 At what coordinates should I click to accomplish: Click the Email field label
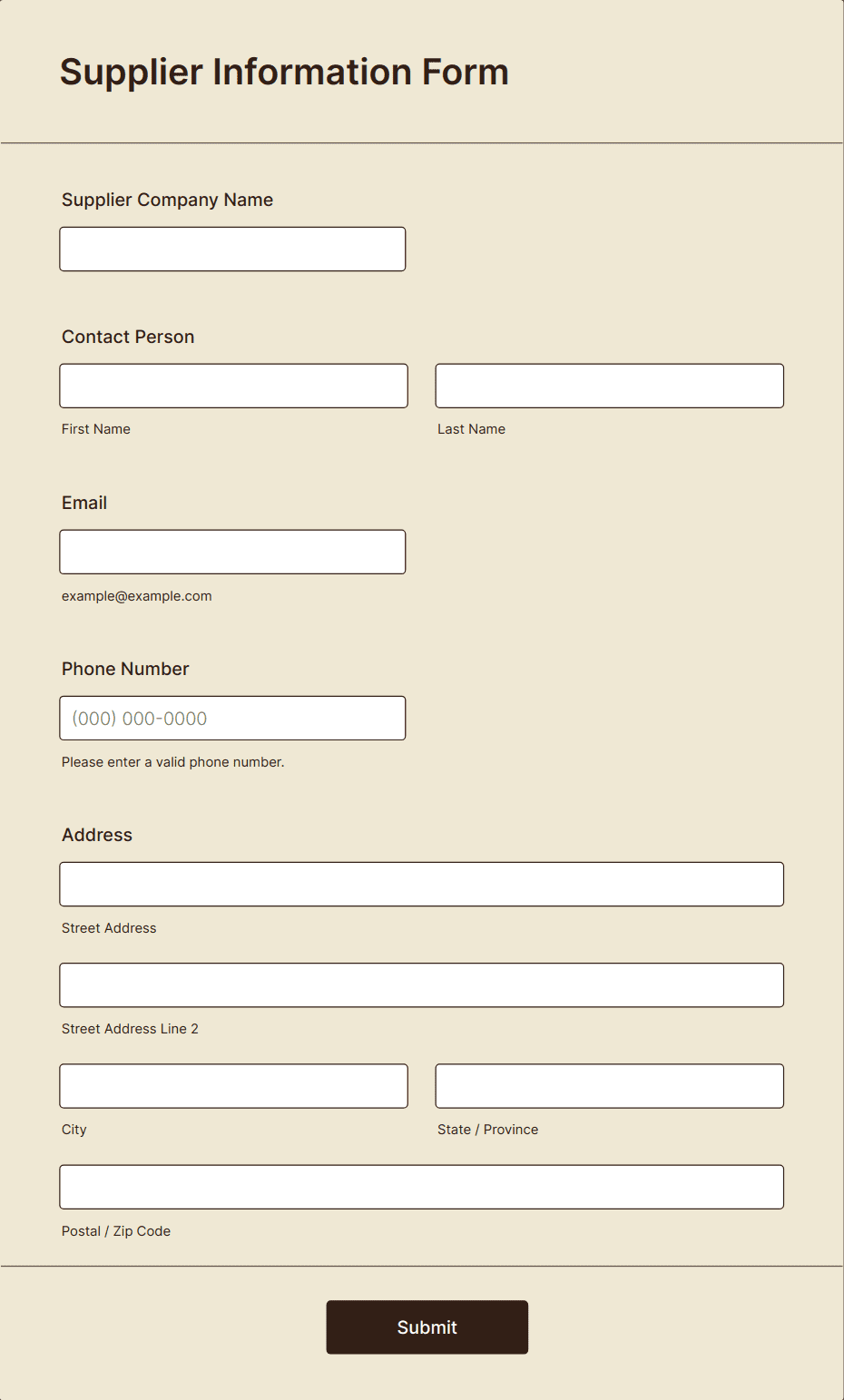tap(84, 503)
